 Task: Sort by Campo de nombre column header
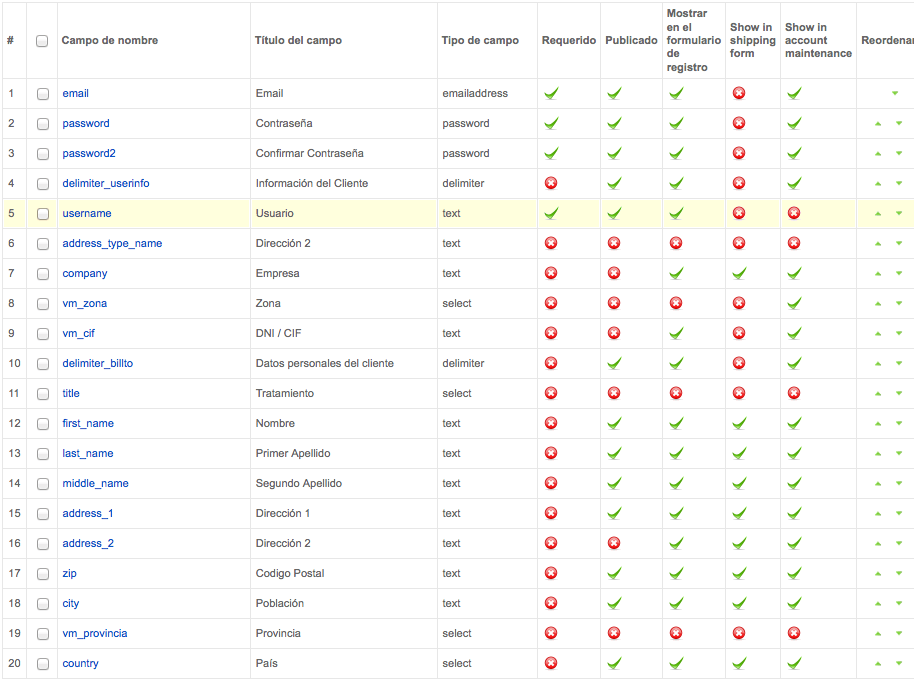pyautogui.click(x=110, y=40)
